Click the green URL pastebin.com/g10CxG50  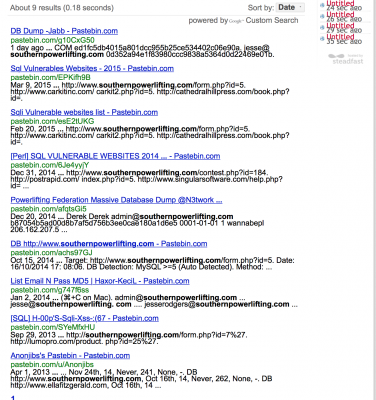(x=52, y=40)
